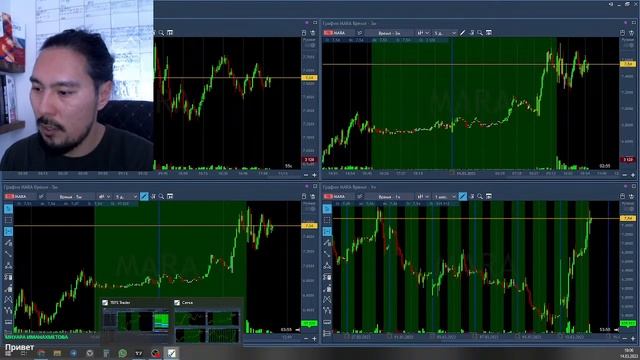
Task: Open Windows Start button
Action: pos(8,353)
